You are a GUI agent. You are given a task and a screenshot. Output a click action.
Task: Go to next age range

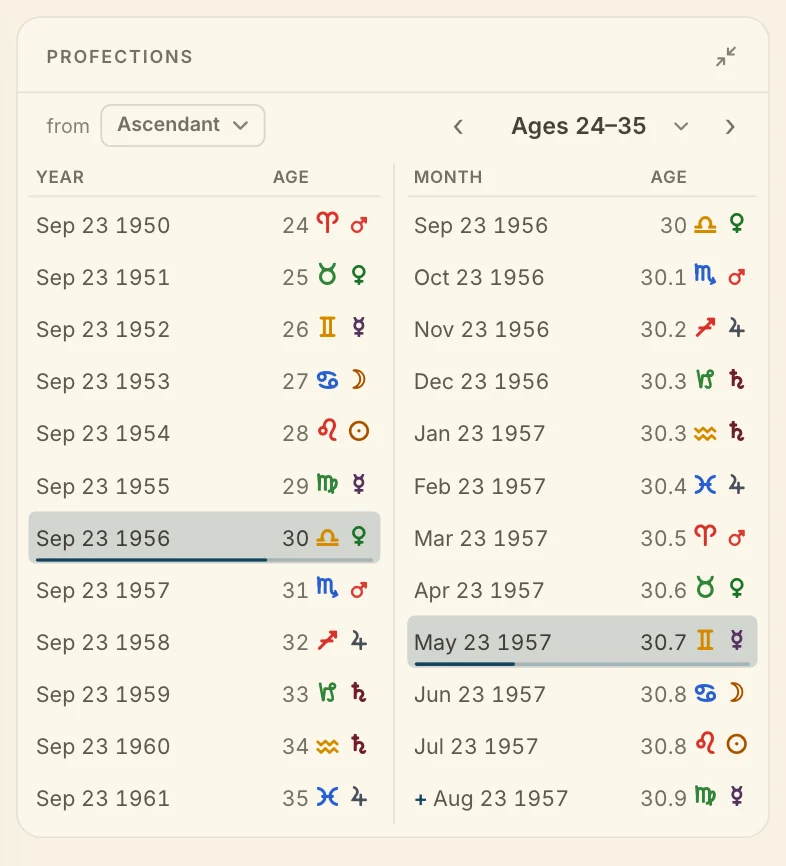click(730, 126)
